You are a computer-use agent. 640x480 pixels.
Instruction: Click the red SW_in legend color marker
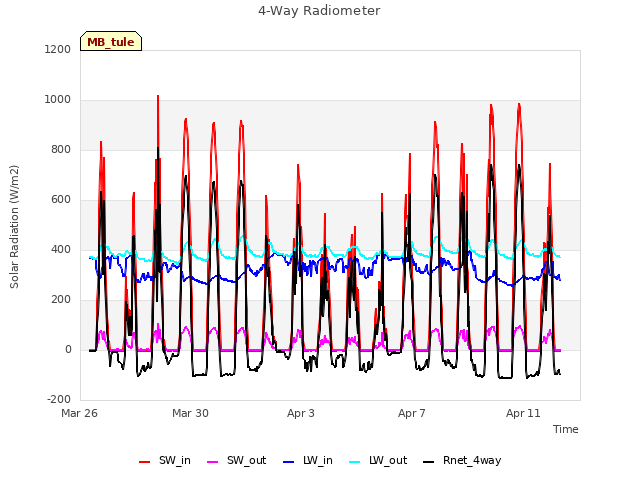[144, 462]
